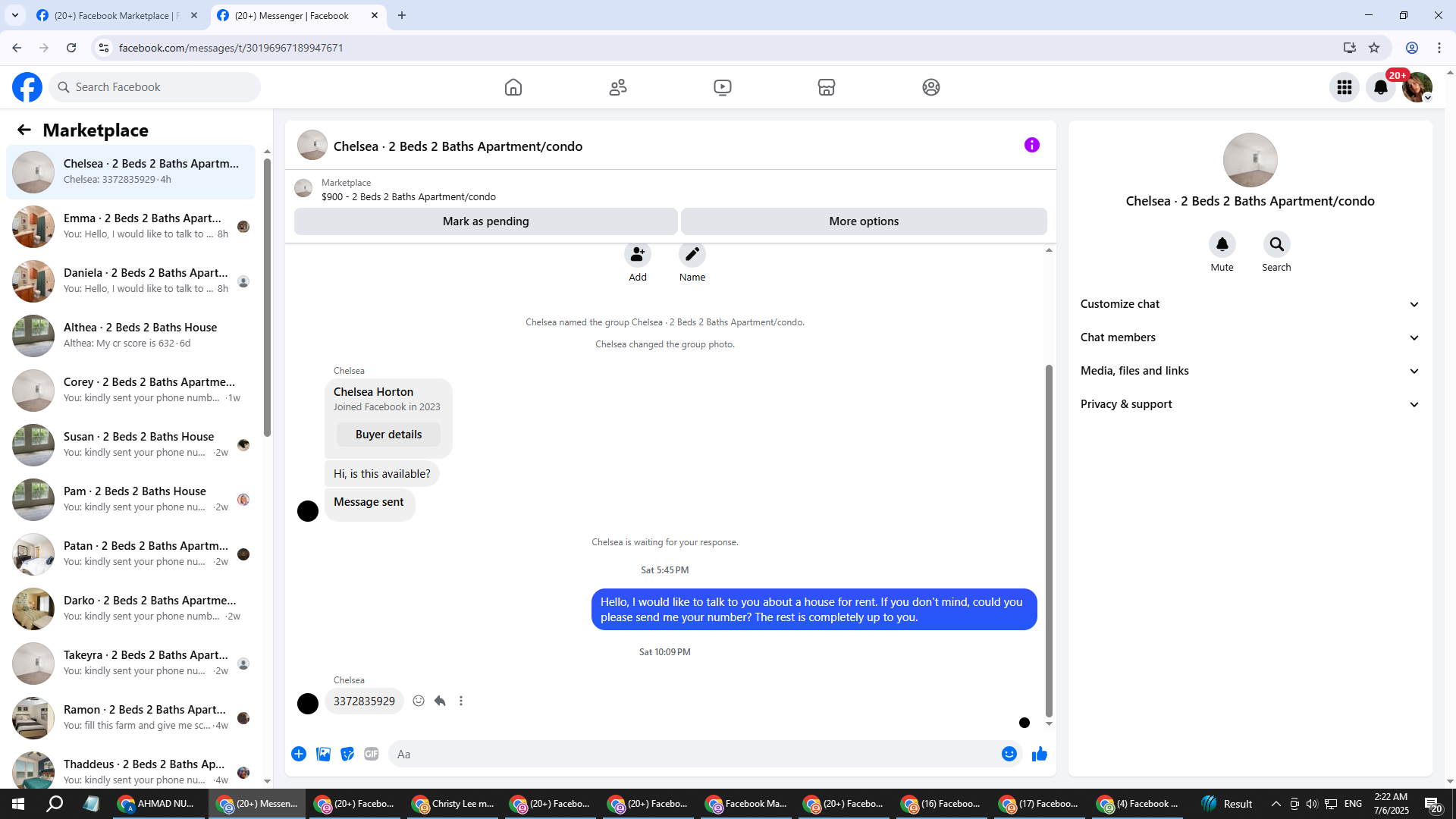
Task: Open the emoji picker in message box
Action: [1009, 754]
